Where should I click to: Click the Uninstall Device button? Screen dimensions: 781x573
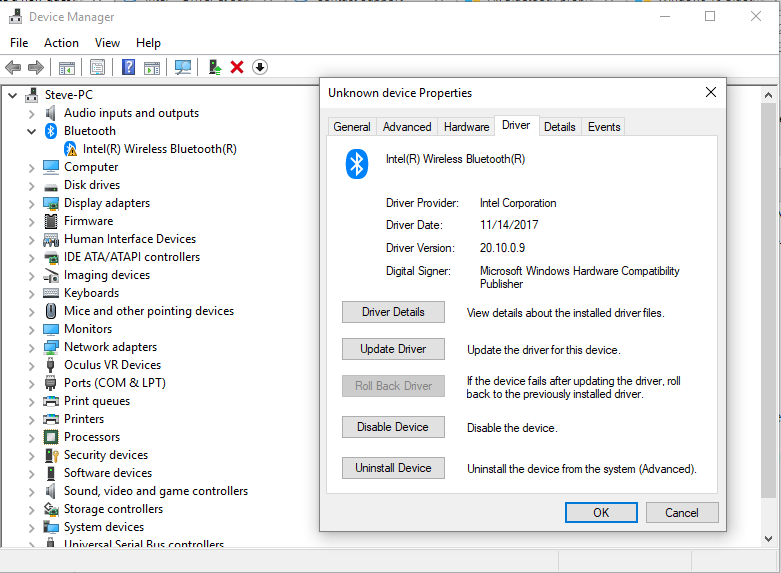point(393,468)
